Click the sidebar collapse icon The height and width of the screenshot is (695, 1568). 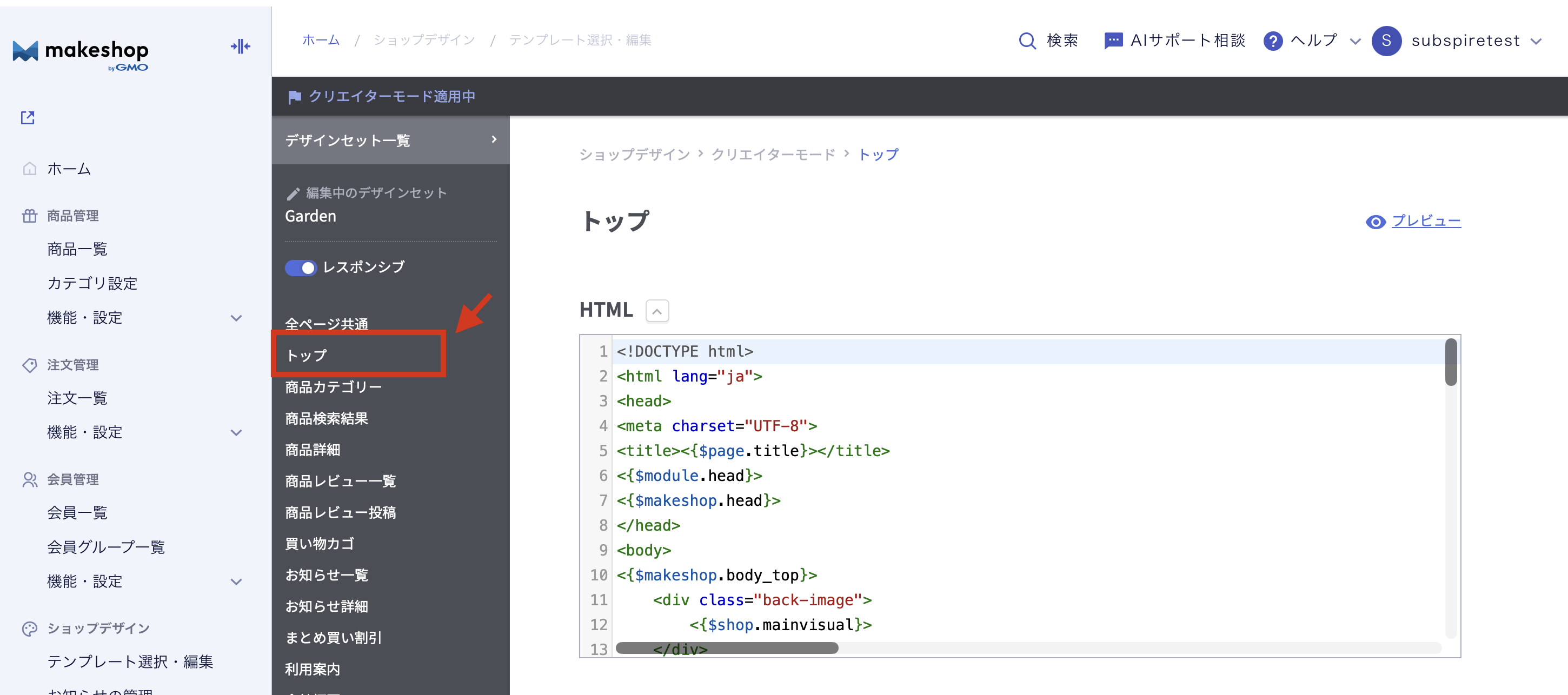[241, 46]
